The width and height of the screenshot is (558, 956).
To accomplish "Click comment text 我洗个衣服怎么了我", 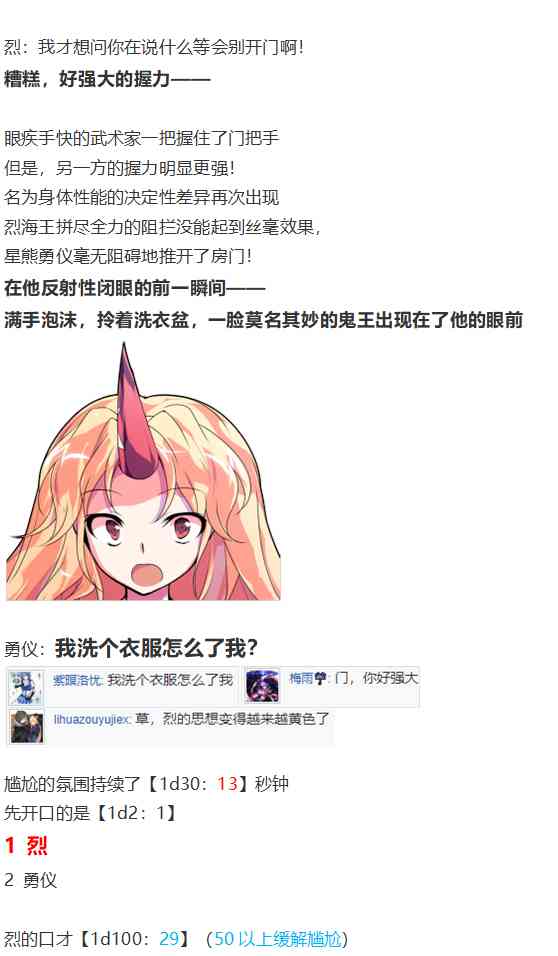I will pos(170,680).
